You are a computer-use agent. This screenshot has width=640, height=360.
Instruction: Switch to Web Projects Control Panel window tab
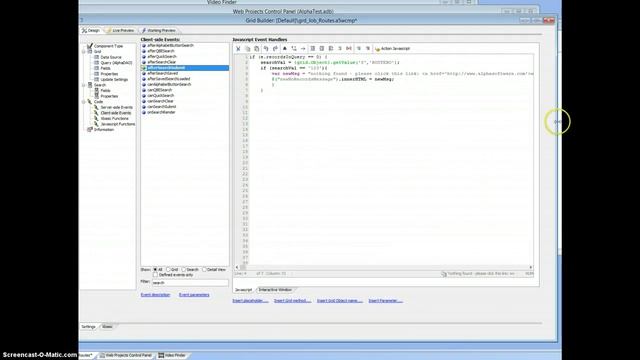pyautogui.click(x=126, y=356)
